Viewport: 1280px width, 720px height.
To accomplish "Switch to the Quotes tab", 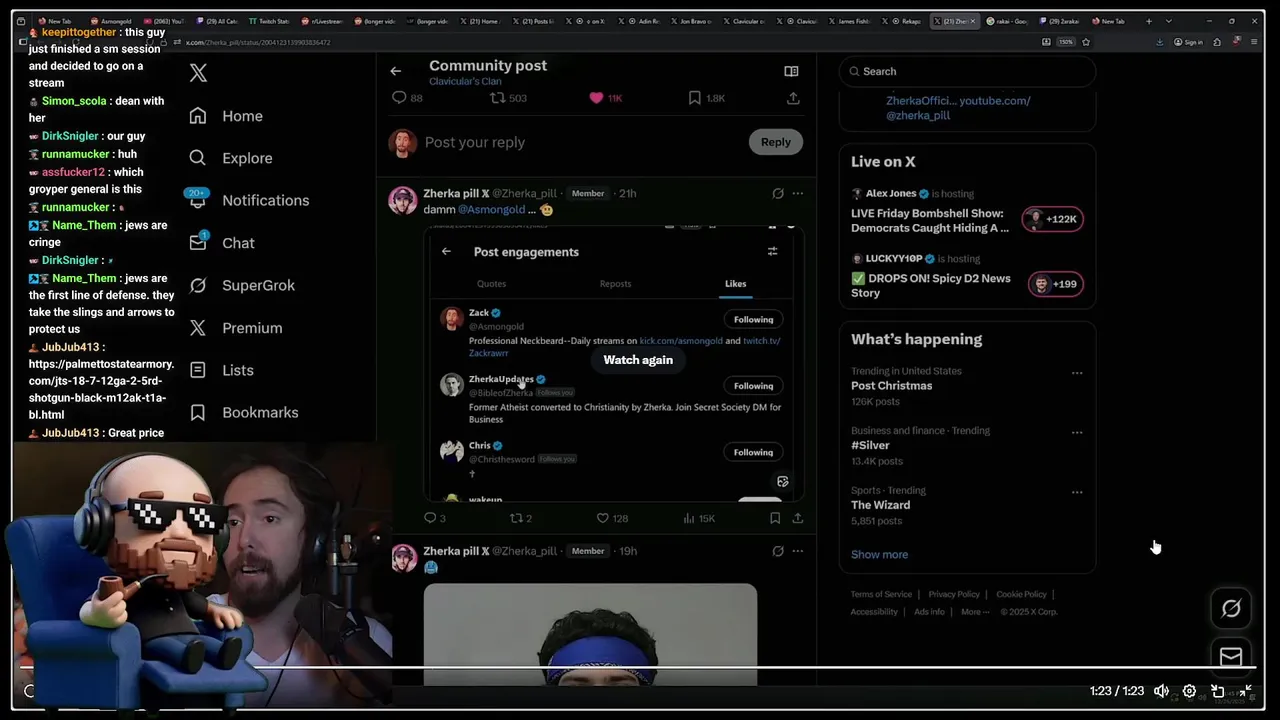I will (491, 284).
